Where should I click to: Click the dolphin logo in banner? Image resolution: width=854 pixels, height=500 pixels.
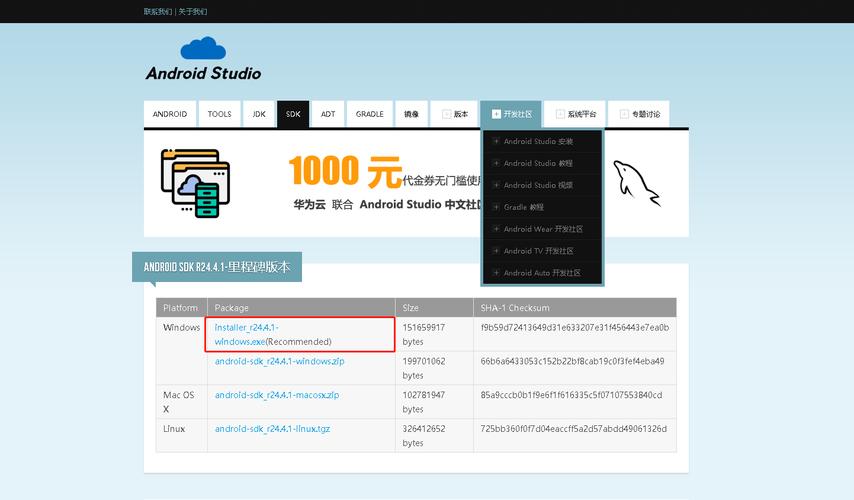[636, 183]
